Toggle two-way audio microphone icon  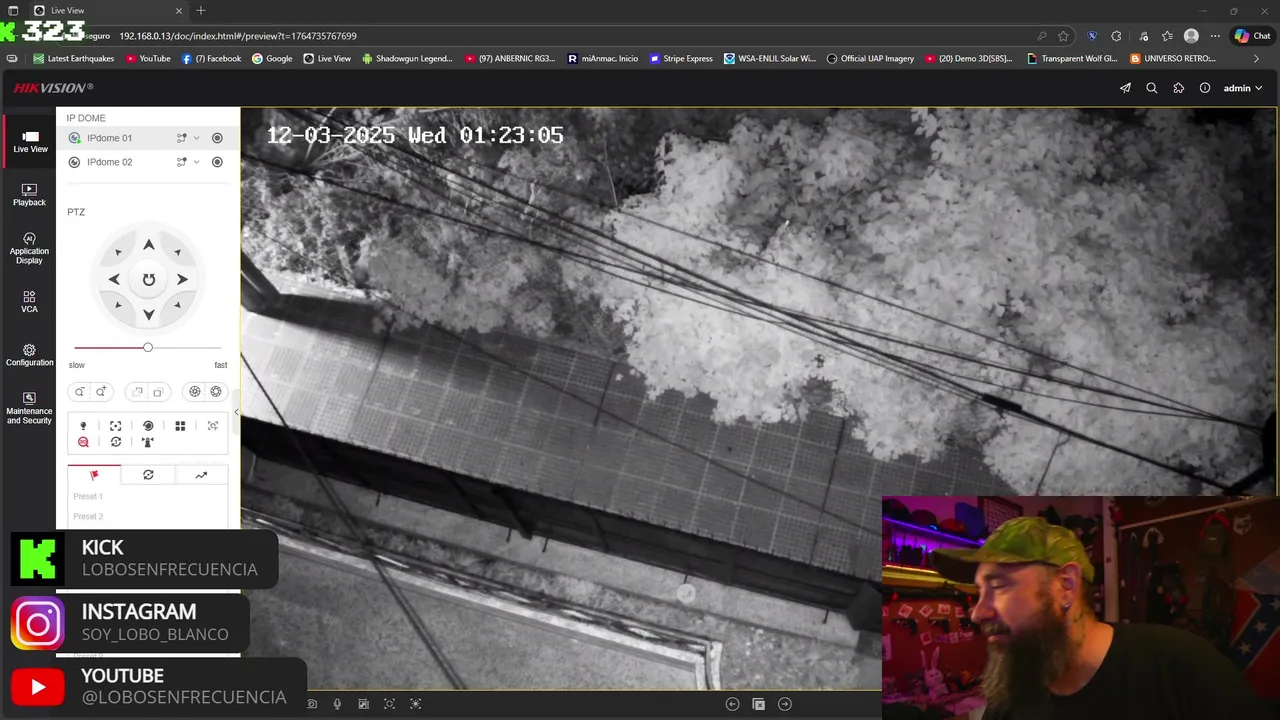click(x=337, y=704)
